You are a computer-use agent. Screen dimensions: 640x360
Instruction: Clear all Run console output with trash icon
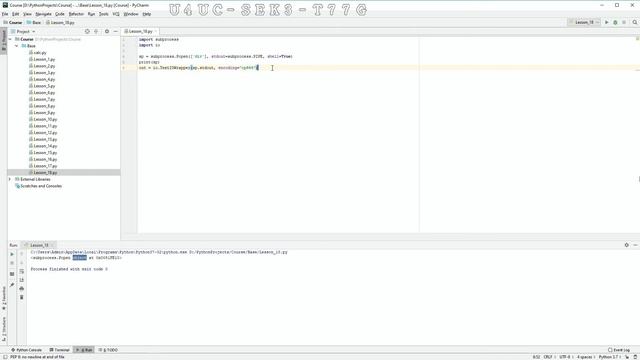click(22, 297)
